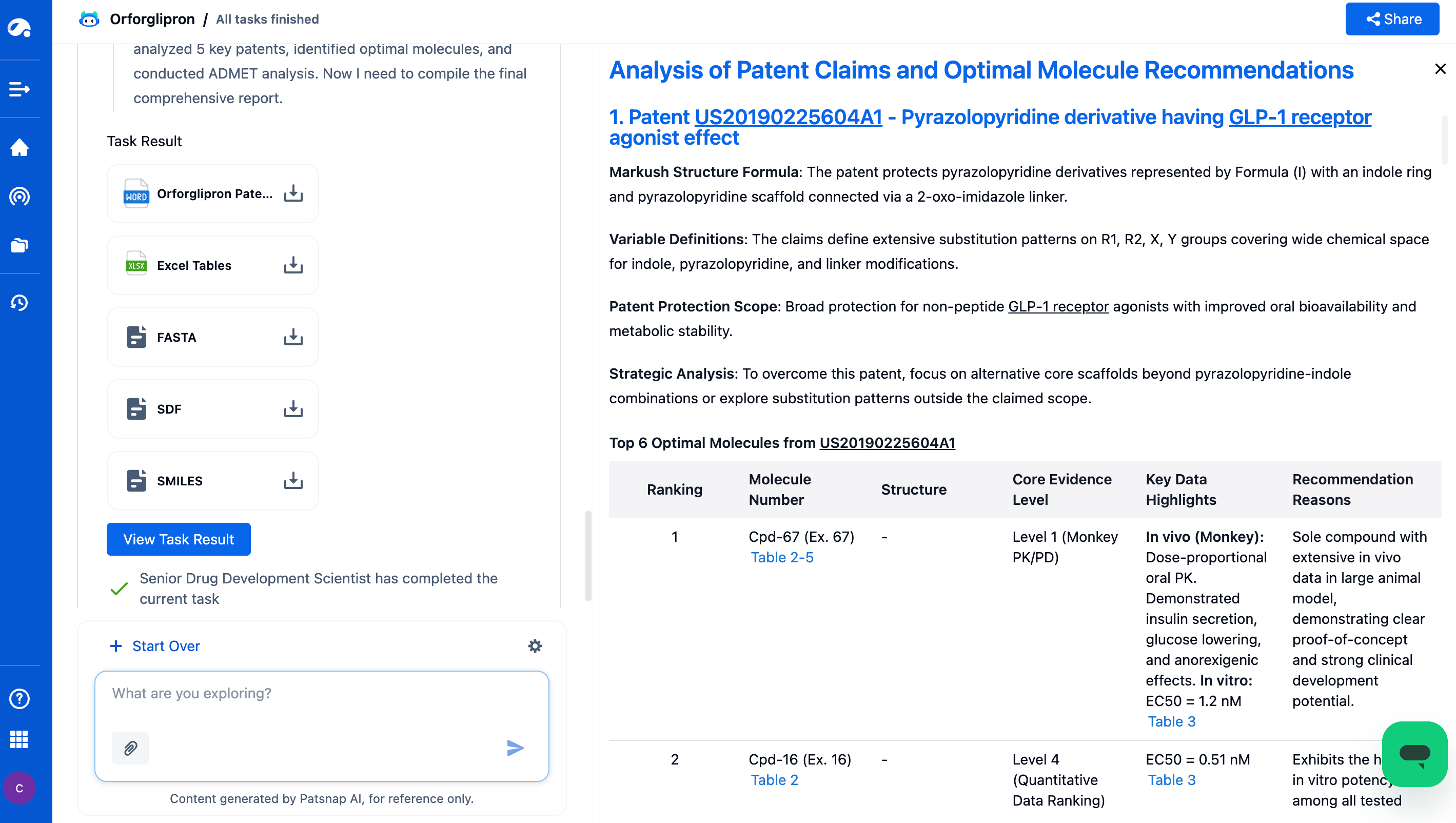Screen dimensions: 1456x823
Task: Open the user avatar menu
Action: 20,788
